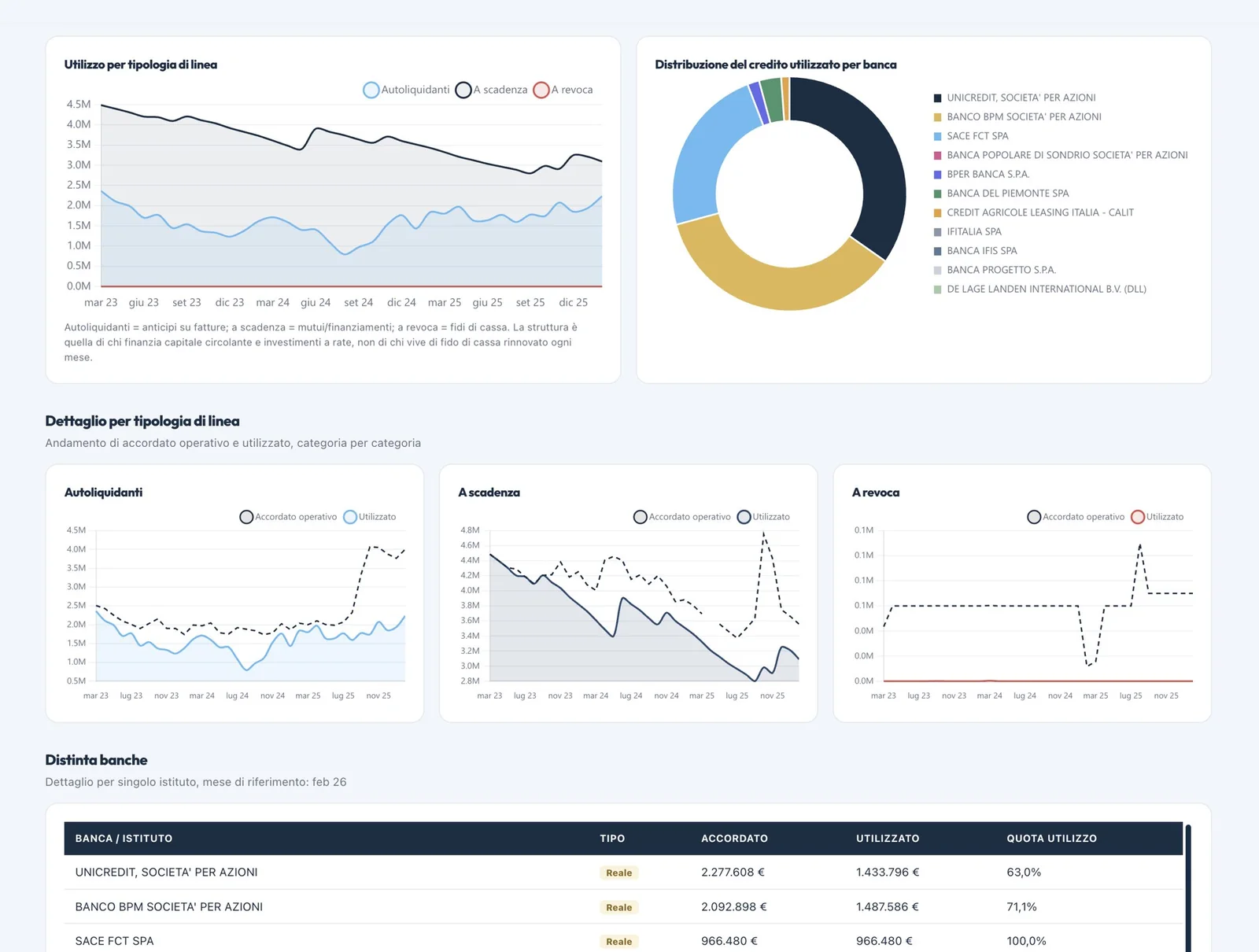Toggle the A scadenza series in the Utilizzo chart legend
This screenshot has width=1259, height=952.
click(x=492, y=90)
